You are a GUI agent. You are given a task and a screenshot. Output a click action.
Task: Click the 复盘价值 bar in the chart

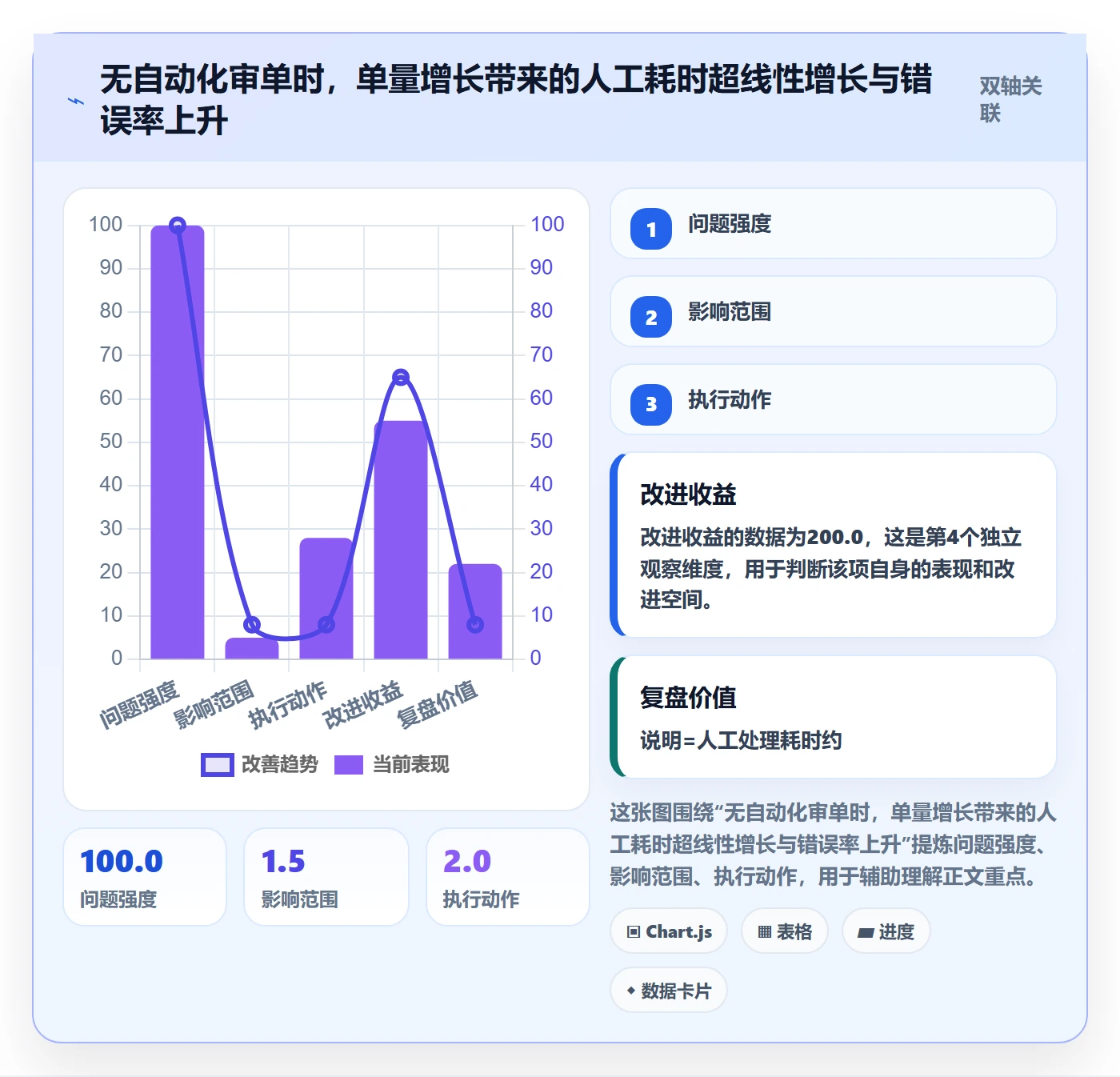pyautogui.click(x=475, y=611)
